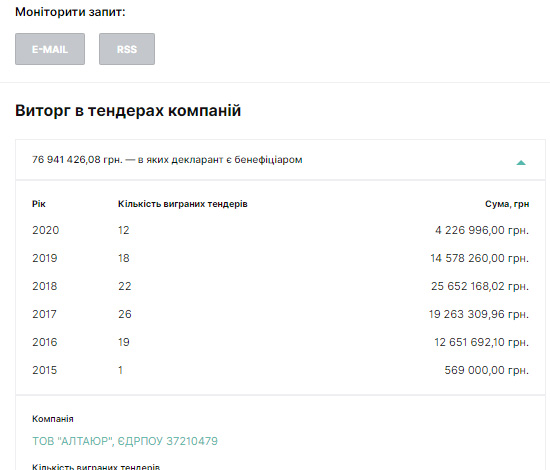Click tender count 12 for 2020
Screen dimensions: 550x470
pyautogui.click(x=123, y=230)
